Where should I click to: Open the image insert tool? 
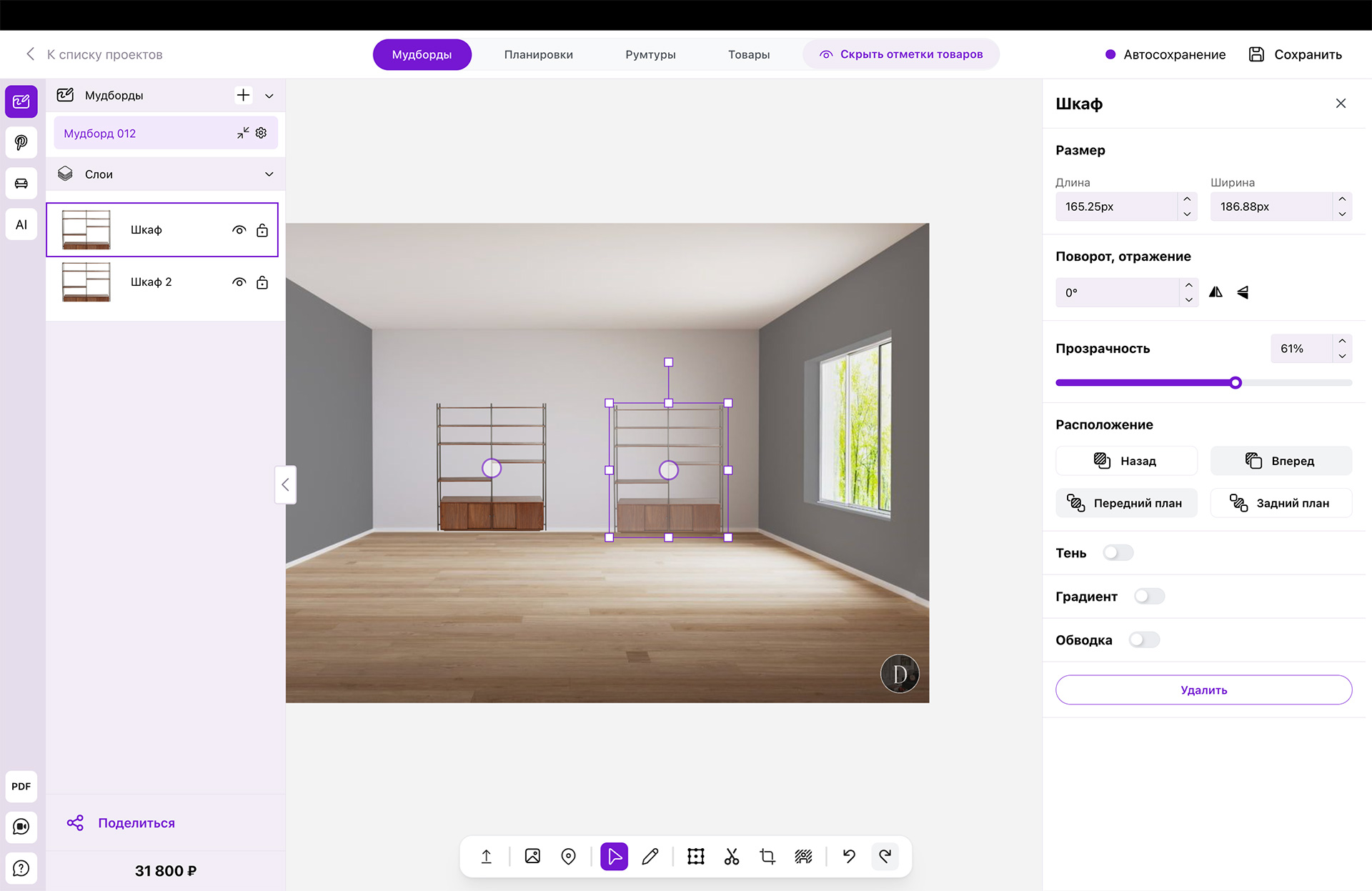pyautogui.click(x=532, y=856)
